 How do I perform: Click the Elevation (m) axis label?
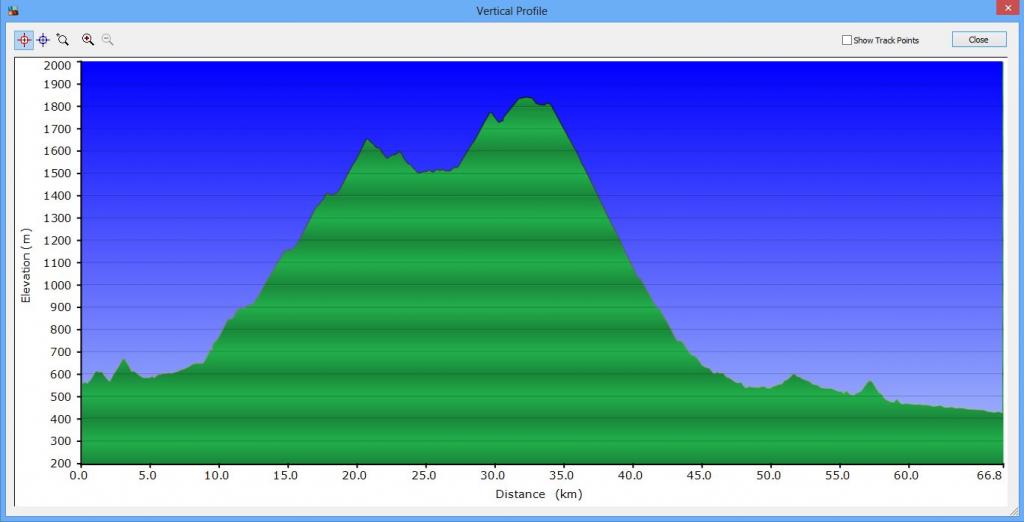tap(27, 265)
